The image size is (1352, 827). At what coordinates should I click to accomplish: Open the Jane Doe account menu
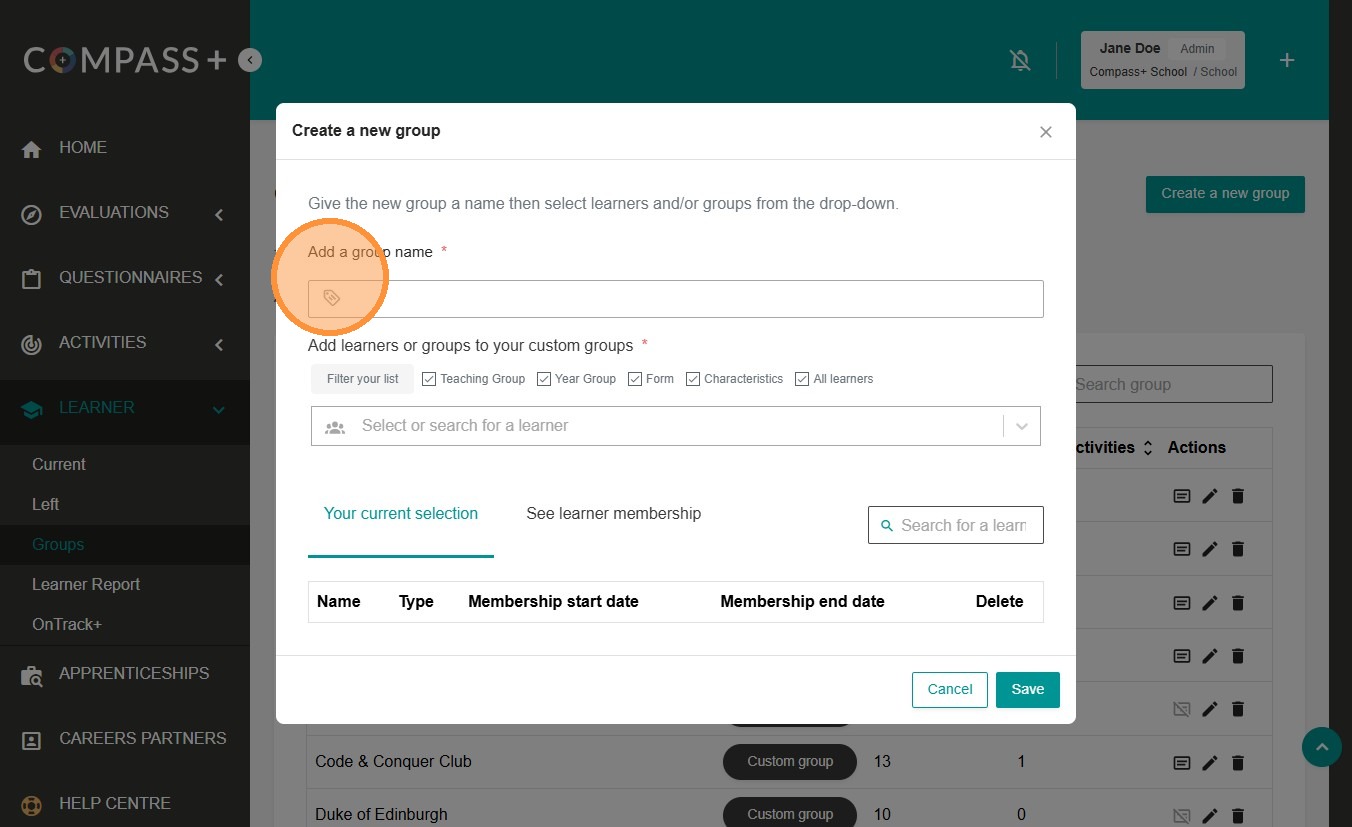point(1163,60)
